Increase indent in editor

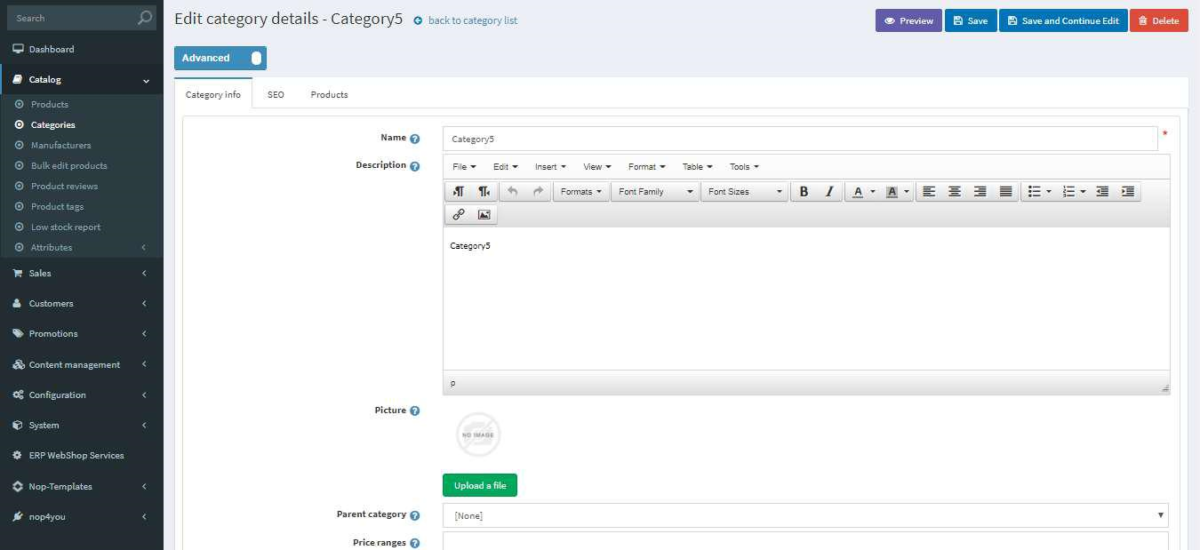coord(1128,191)
